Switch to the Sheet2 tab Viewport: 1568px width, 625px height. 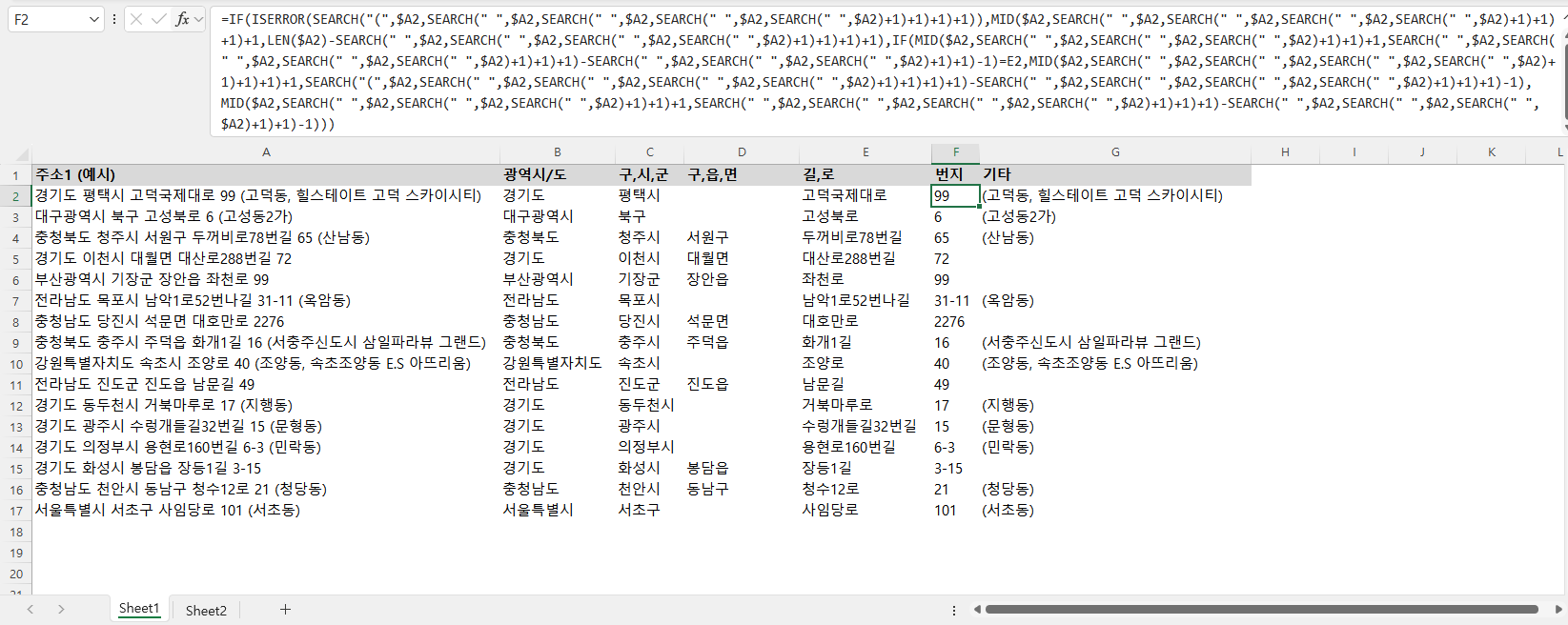pyautogui.click(x=206, y=611)
